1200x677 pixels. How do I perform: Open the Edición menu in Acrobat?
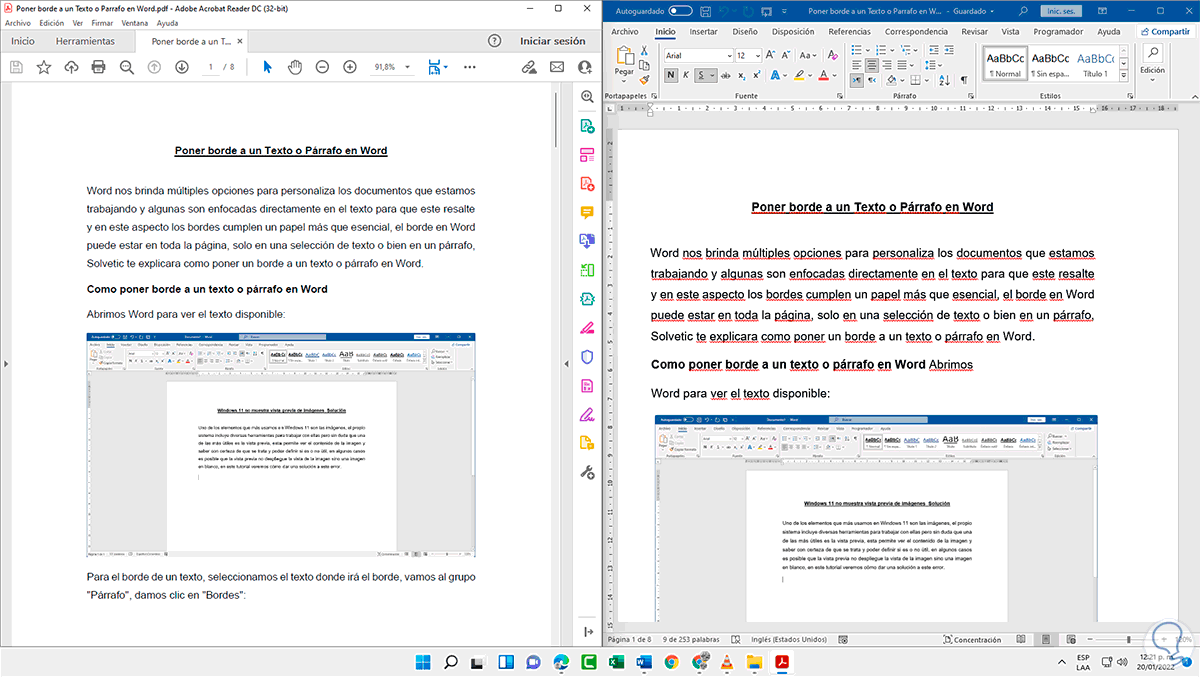click(x=52, y=22)
